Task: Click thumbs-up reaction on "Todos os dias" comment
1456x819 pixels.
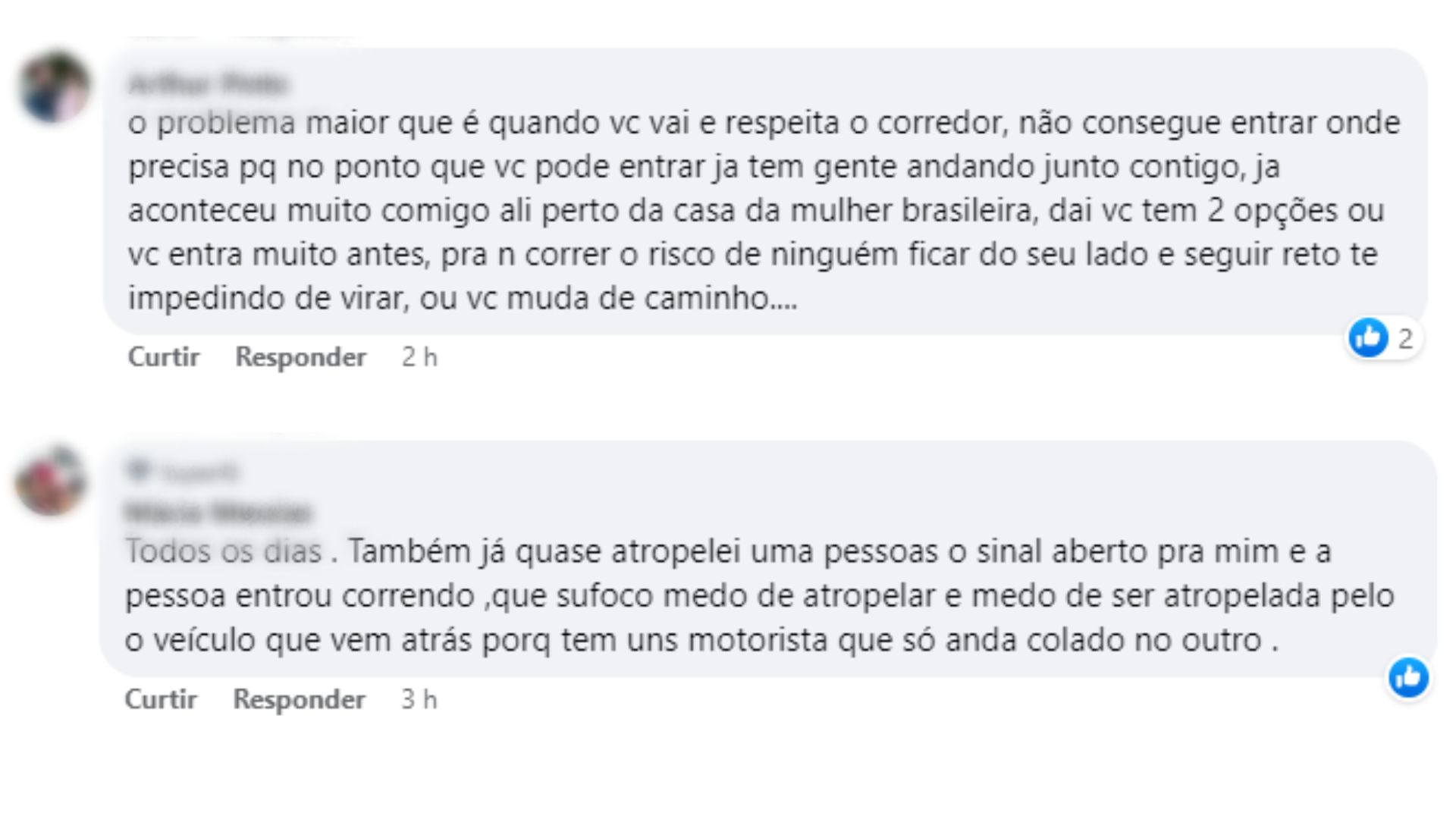Action: pyautogui.click(x=1408, y=677)
